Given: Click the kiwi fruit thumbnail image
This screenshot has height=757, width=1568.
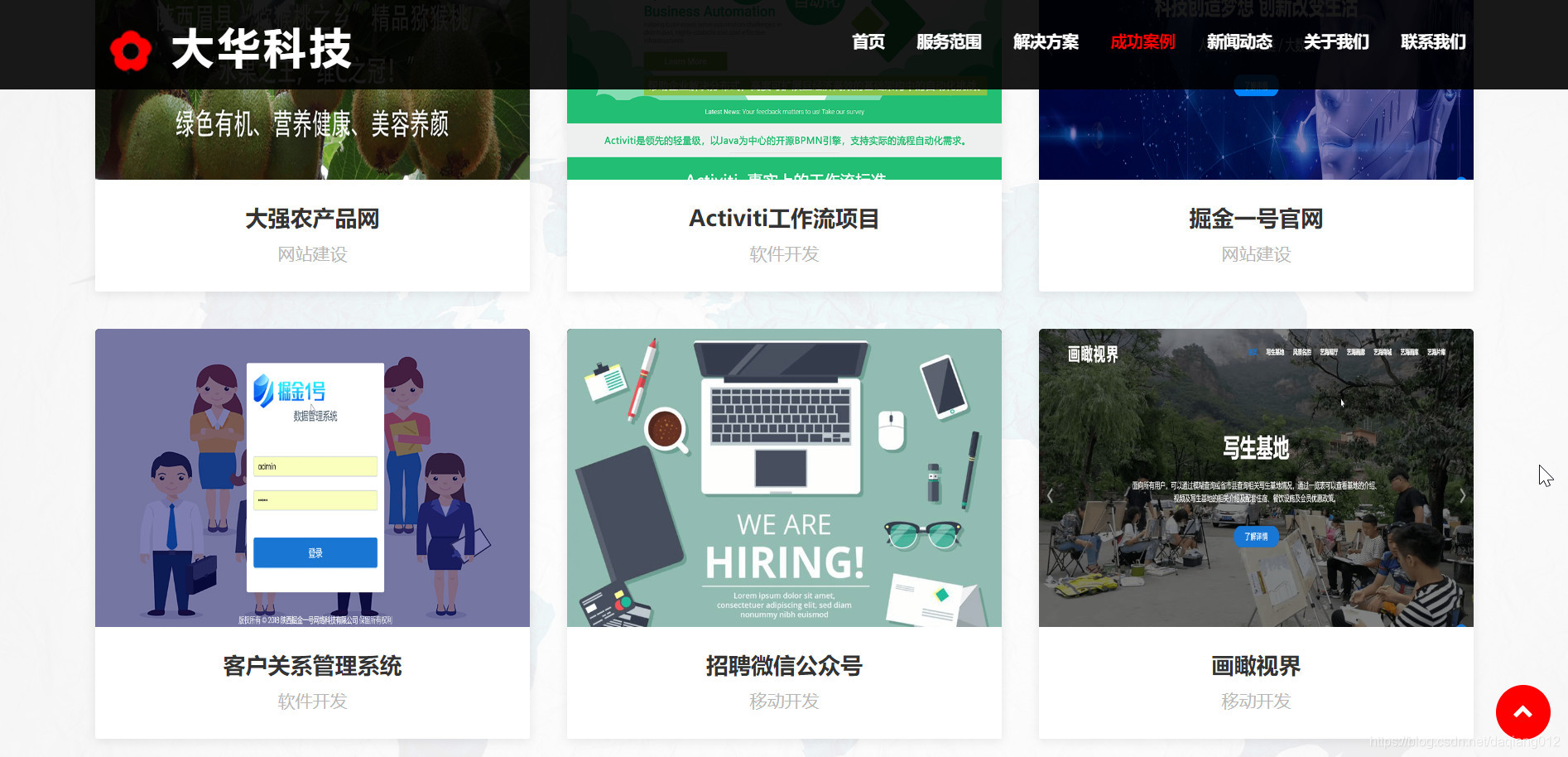Looking at the screenshot, I should (312, 134).
